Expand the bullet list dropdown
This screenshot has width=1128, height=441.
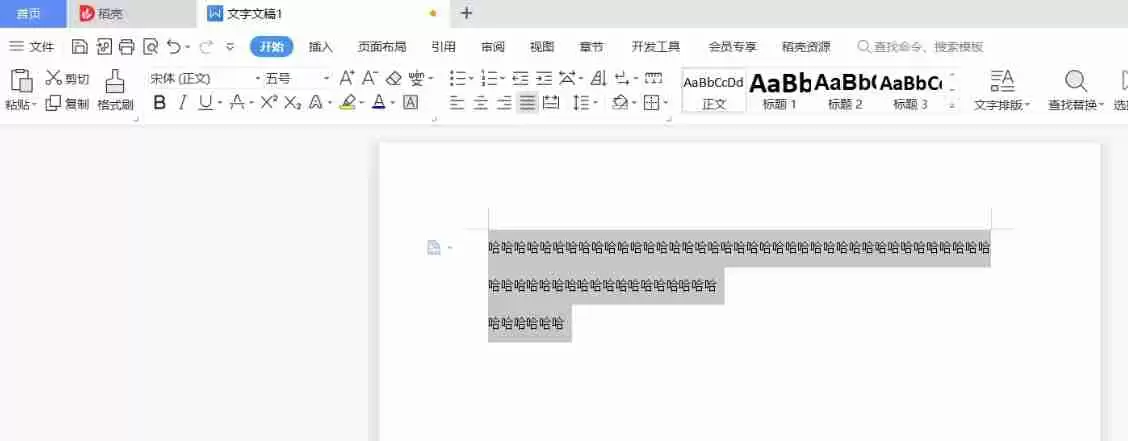click(471, 78)
